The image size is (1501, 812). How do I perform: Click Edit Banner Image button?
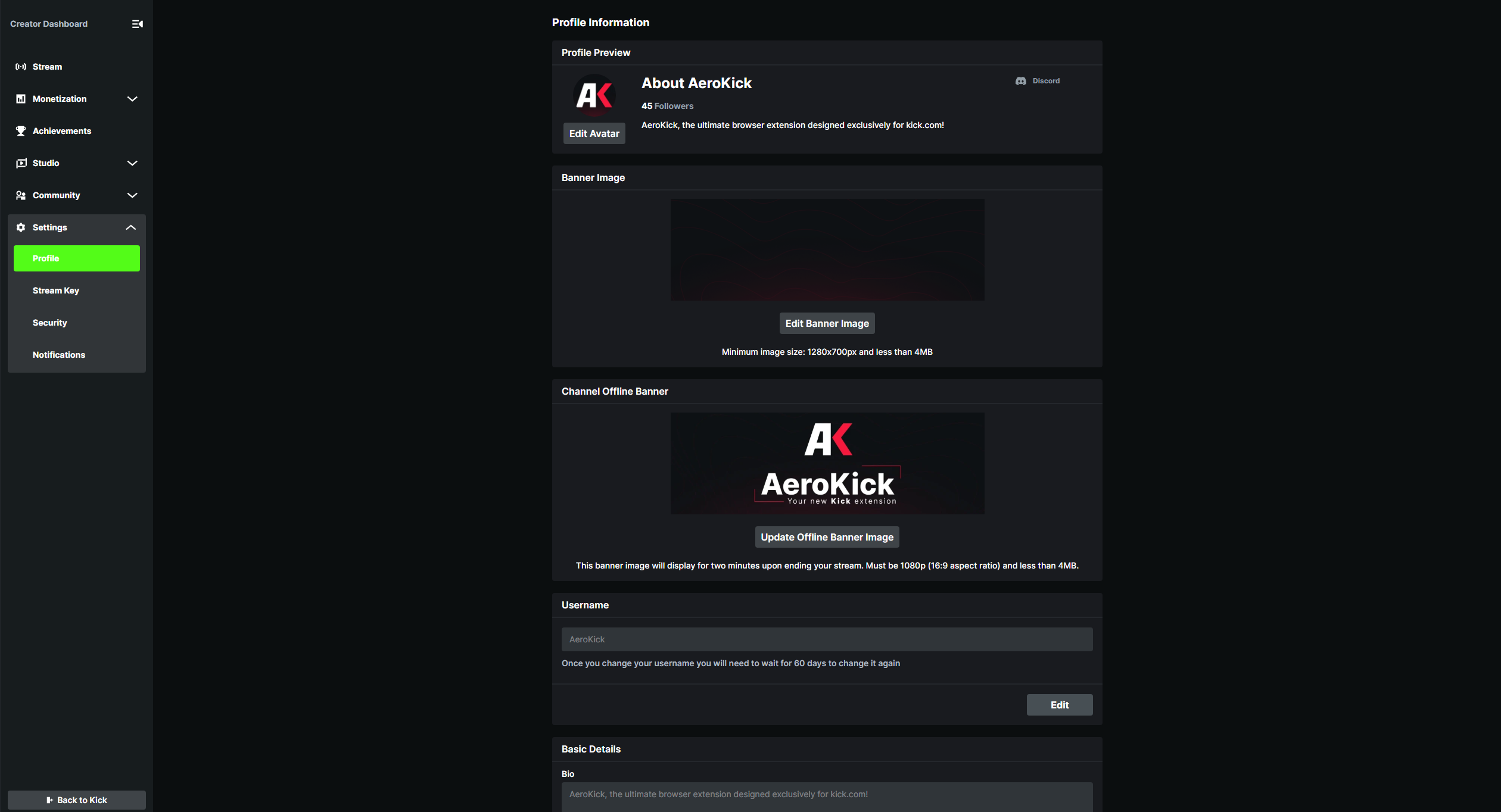coord(827,323)
